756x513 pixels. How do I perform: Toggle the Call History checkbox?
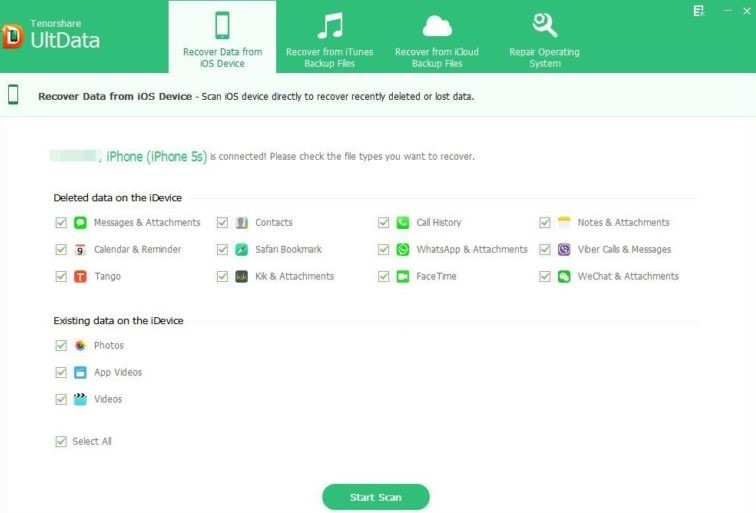384,223
